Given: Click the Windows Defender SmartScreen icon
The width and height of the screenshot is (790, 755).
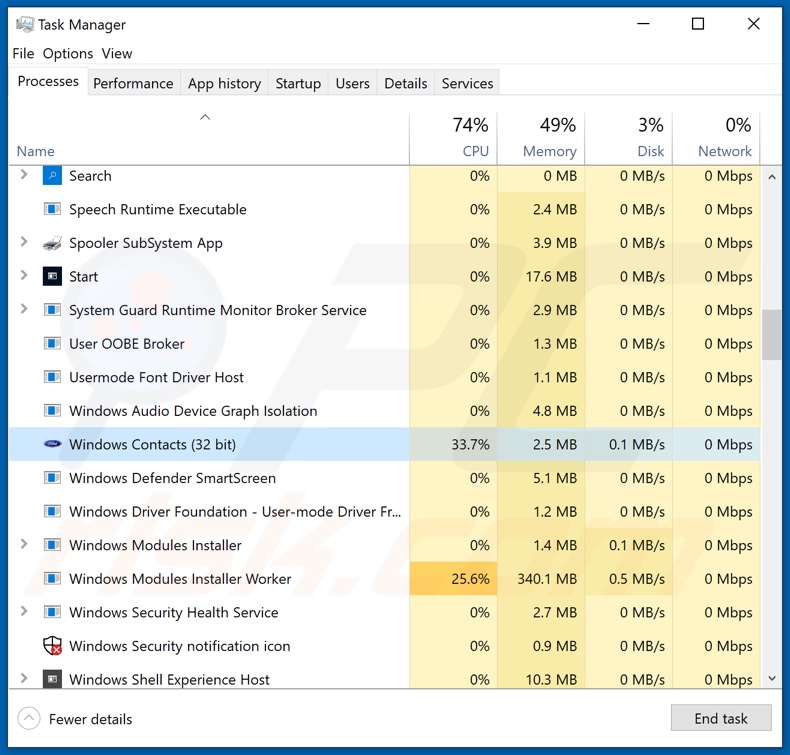Looking at the screenshot, I should 52,477.
